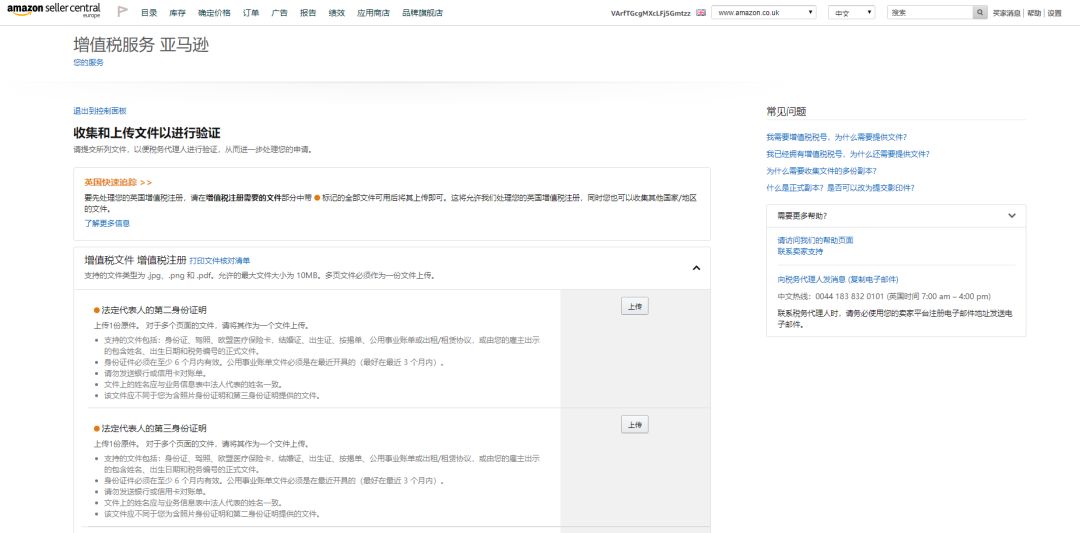This screenshot has width=1080, height=533.
Task: Open the 设置 link in top bar
Action: (x=1054, y=13)
